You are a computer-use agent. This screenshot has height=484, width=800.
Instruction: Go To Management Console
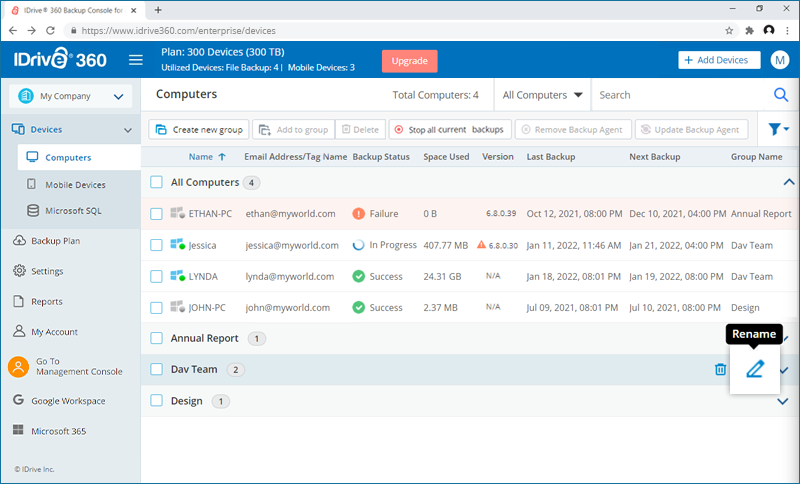66,366
